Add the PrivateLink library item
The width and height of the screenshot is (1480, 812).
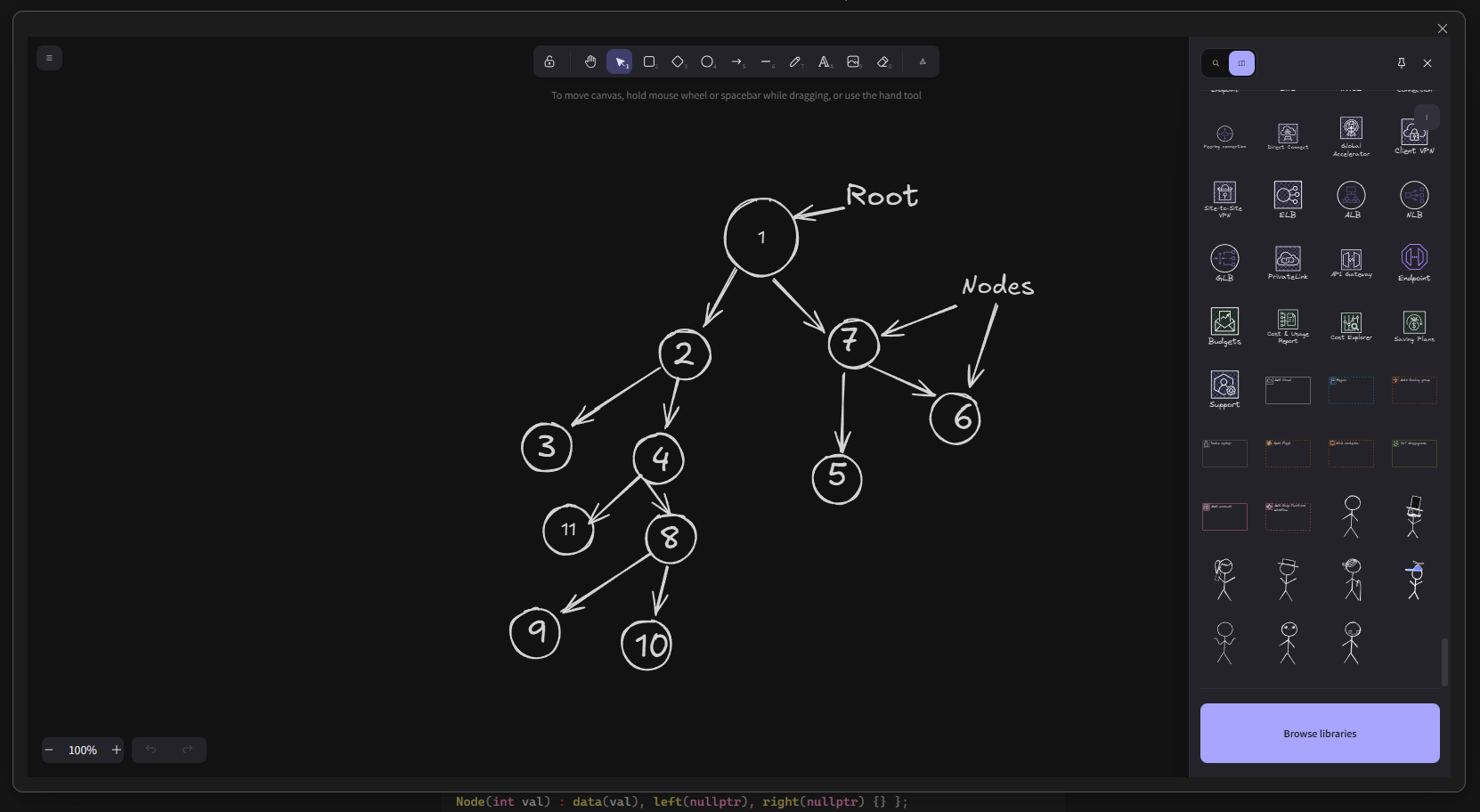point(1288,263)
